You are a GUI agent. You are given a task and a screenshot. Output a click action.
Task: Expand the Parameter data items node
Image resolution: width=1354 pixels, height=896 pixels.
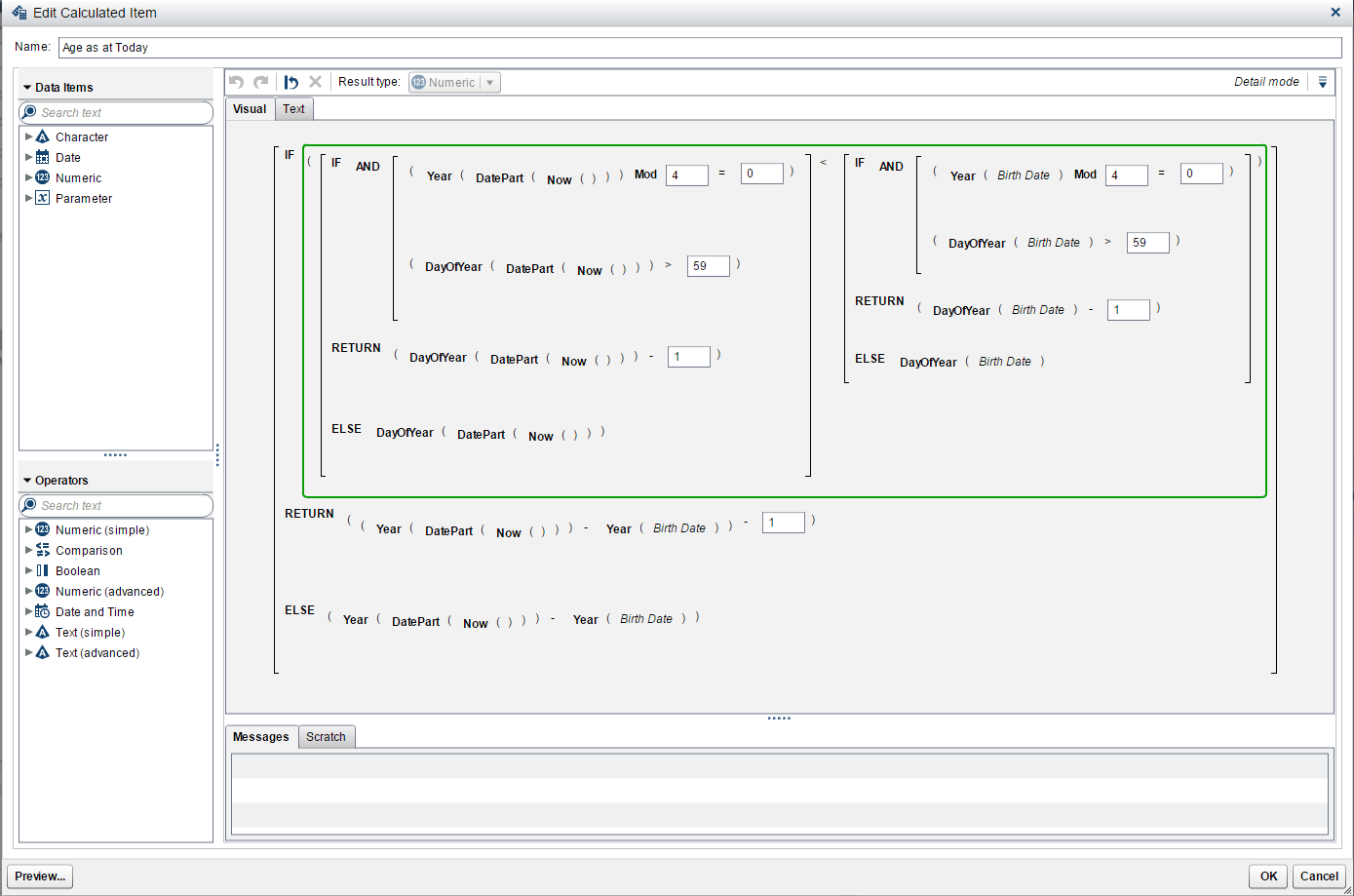pyautogui.click(x=28, y=198)
